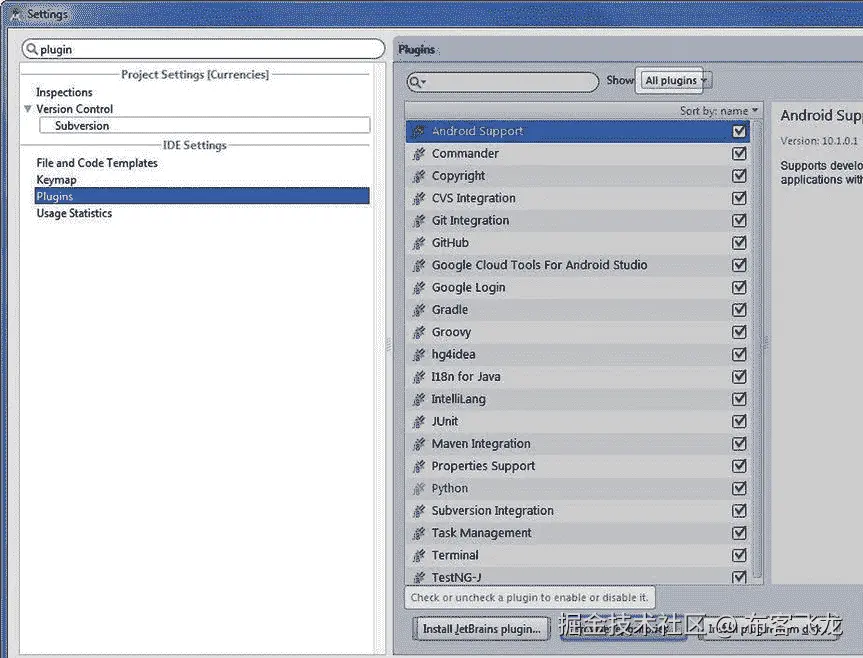Screen dimensions: 863x658
Task: Select the Google Cloud Tools For Android Studio row
Action: (577, 265)
